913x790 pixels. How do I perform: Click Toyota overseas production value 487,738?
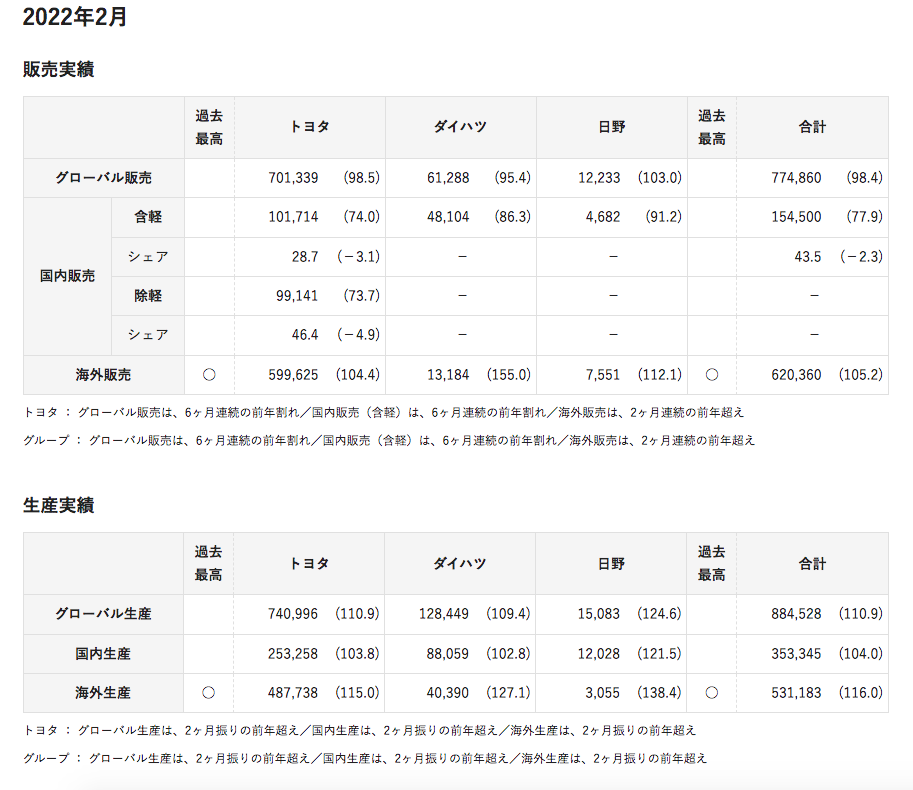(293, 693)
